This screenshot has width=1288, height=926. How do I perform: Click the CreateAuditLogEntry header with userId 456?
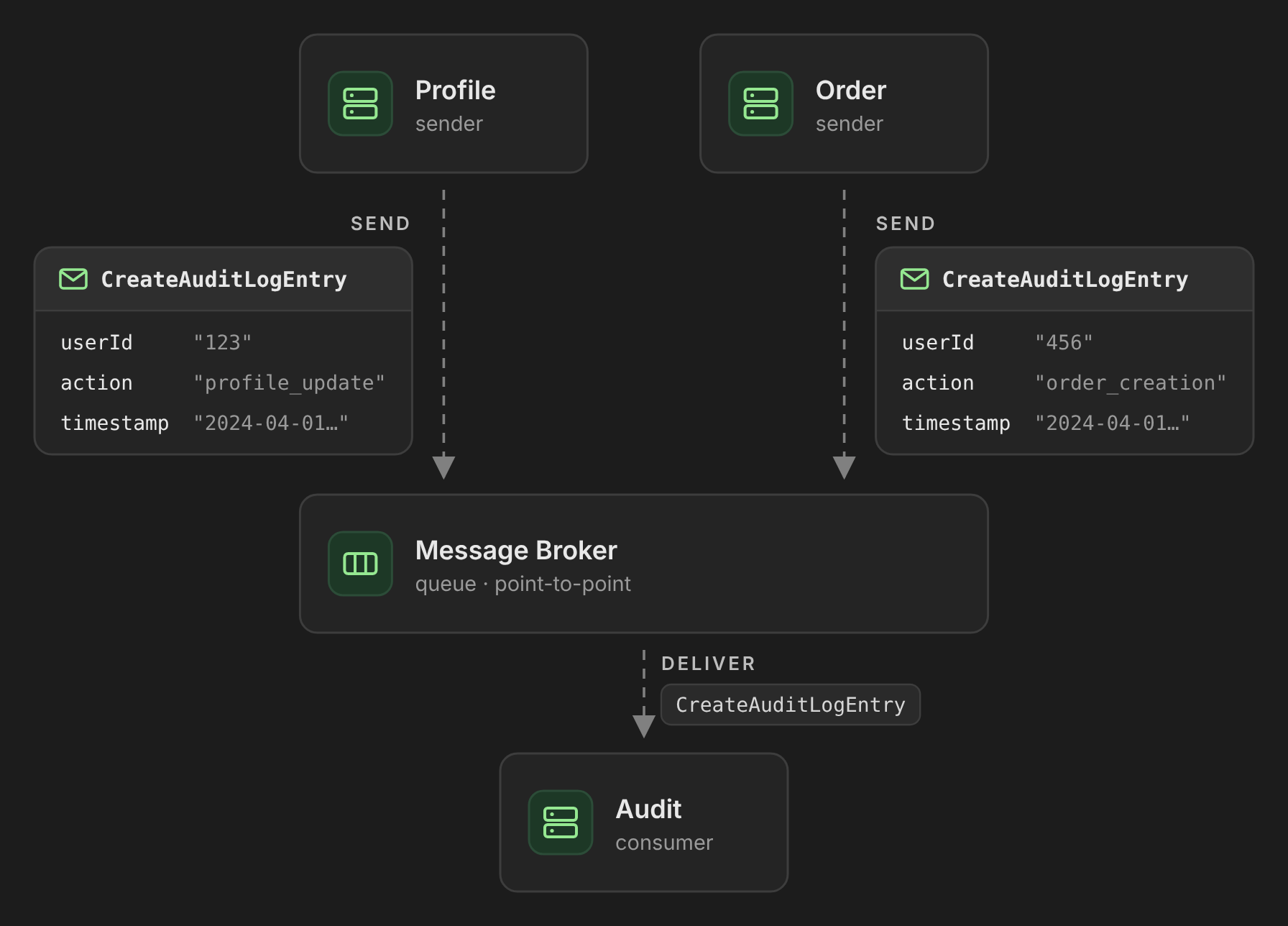click(1064, 280)
